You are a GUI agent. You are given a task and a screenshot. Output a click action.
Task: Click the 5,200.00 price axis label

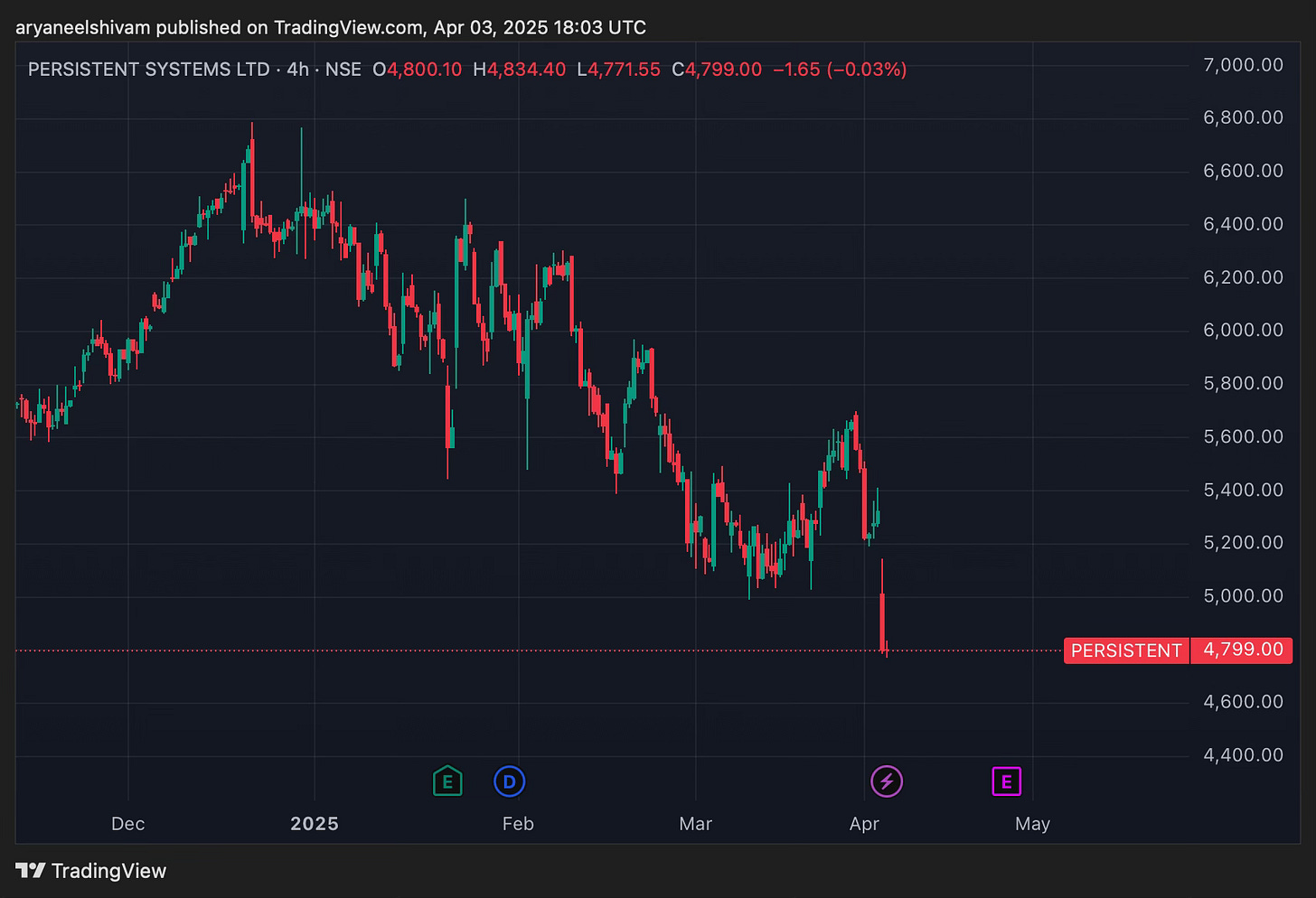[x=1243, y=542]
